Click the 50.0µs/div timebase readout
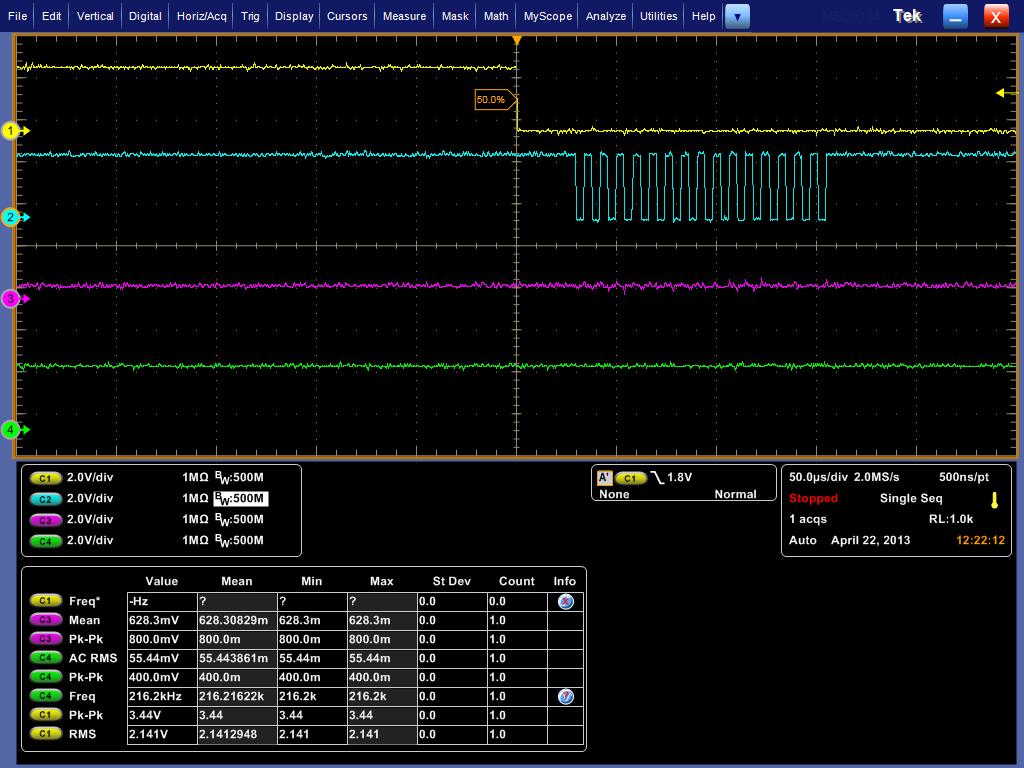The width and height of the screenshot is (1024, 768). point(817,477)
